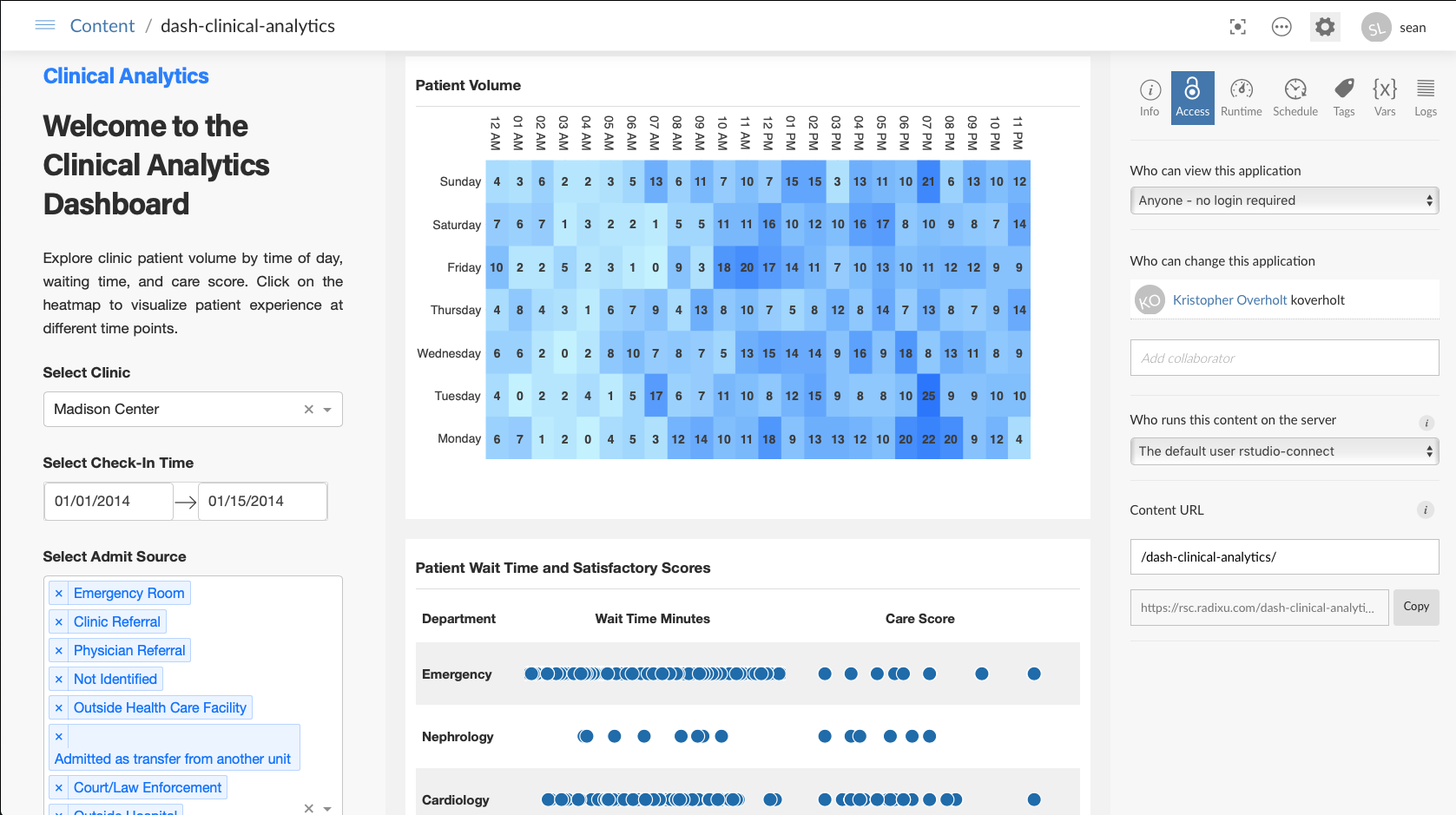Open the Vars environment variables panel
The height and width of the screenshot is (815, 1456).
click(x=1385, y=97)
